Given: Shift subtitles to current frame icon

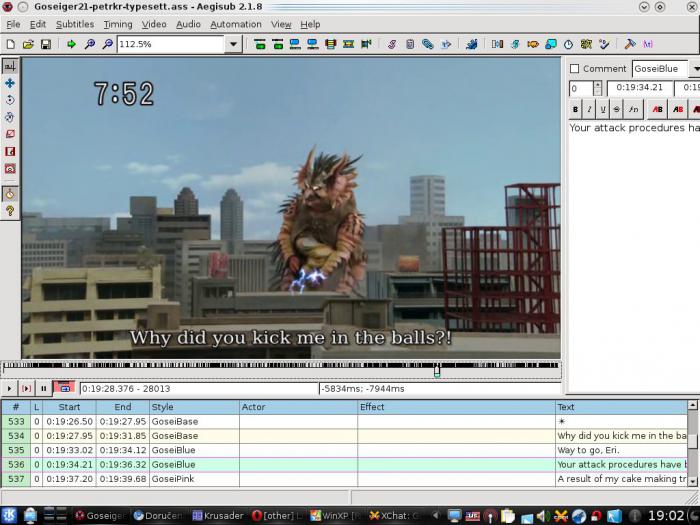Looking at the screenshot, I should pos(366,44).
